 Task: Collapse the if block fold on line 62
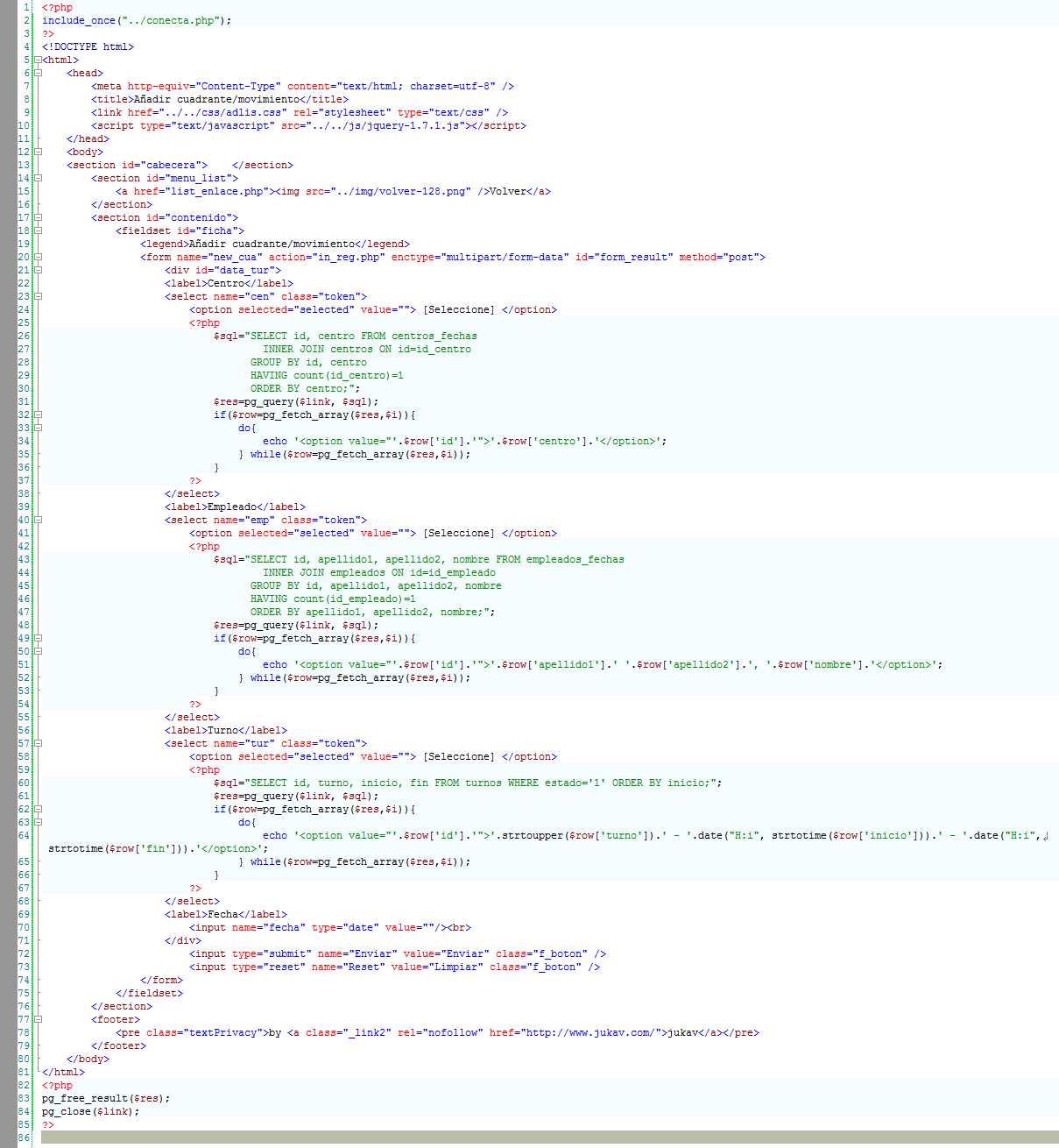(38, 809)
